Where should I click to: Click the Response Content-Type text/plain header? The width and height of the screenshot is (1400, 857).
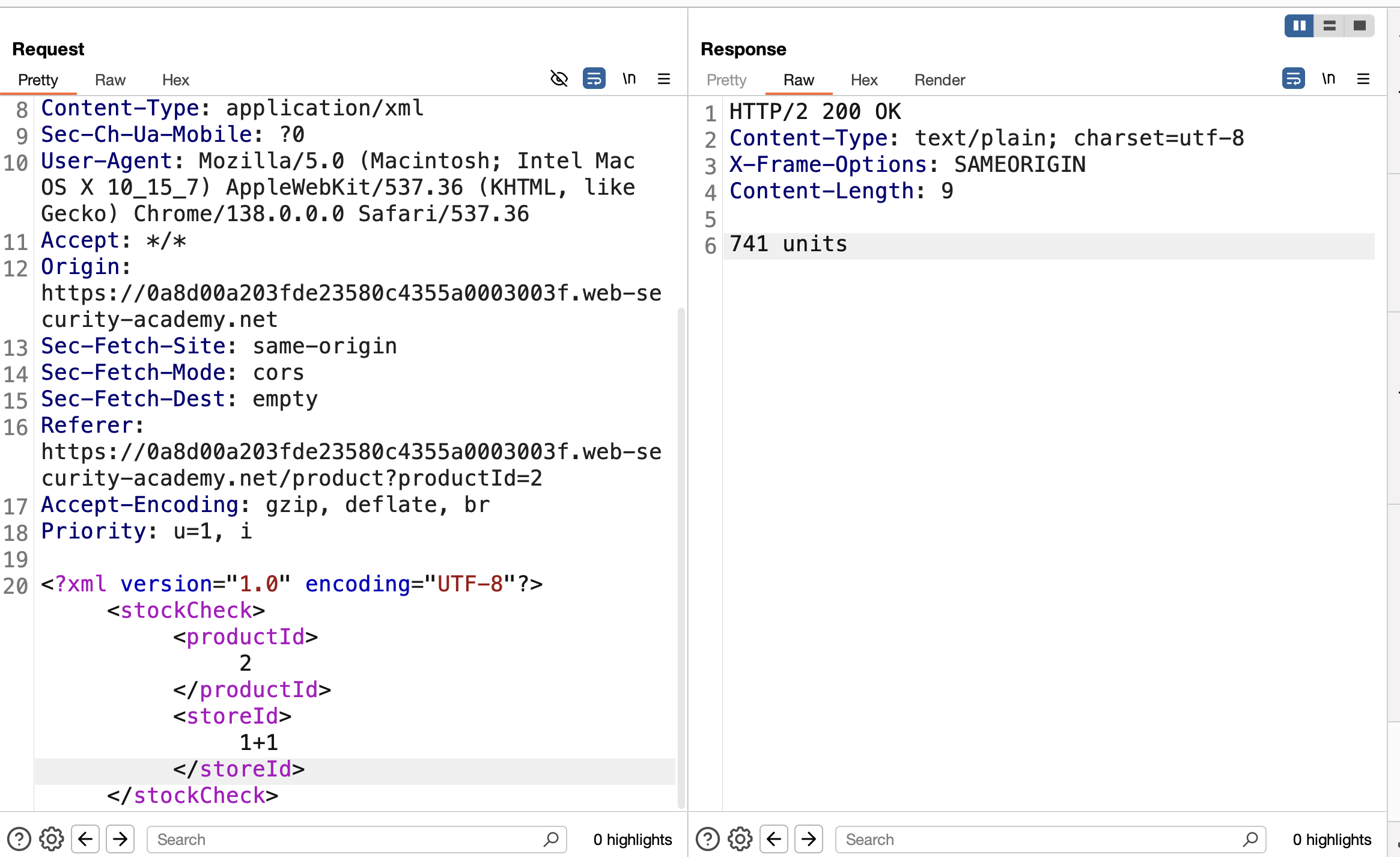pos(987,138)
